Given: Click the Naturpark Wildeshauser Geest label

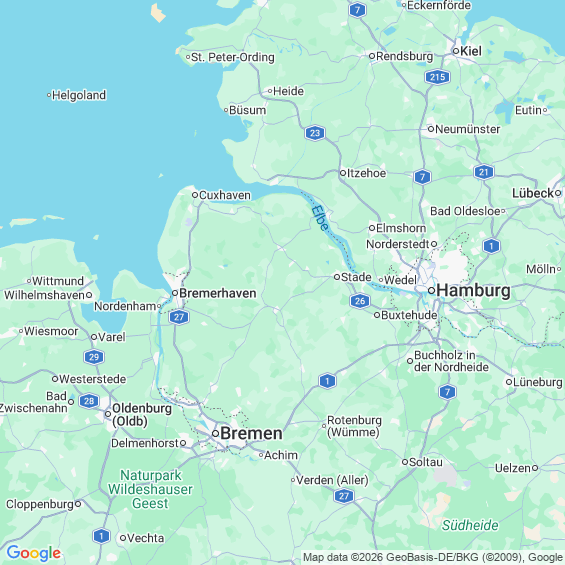Looking at the screenshot, I should click(150, 489).
